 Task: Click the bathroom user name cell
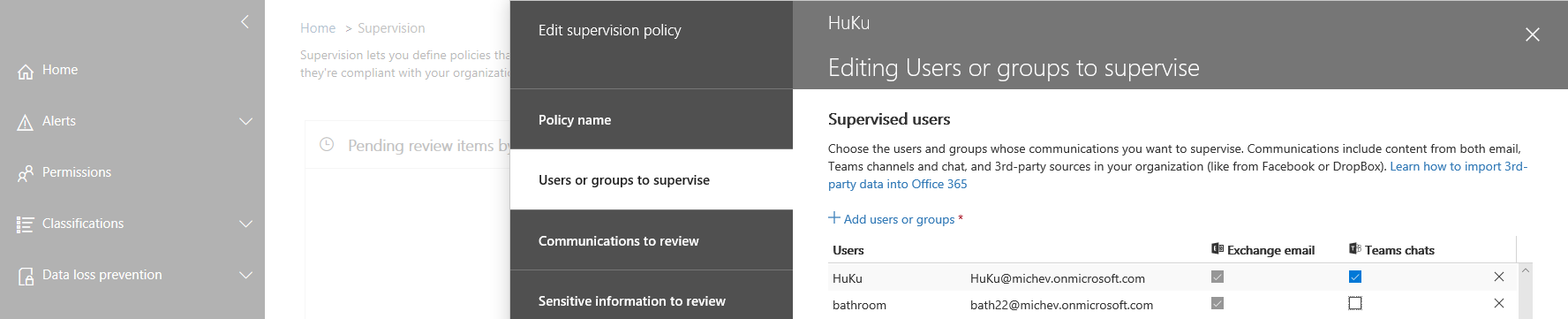[859, 305]
